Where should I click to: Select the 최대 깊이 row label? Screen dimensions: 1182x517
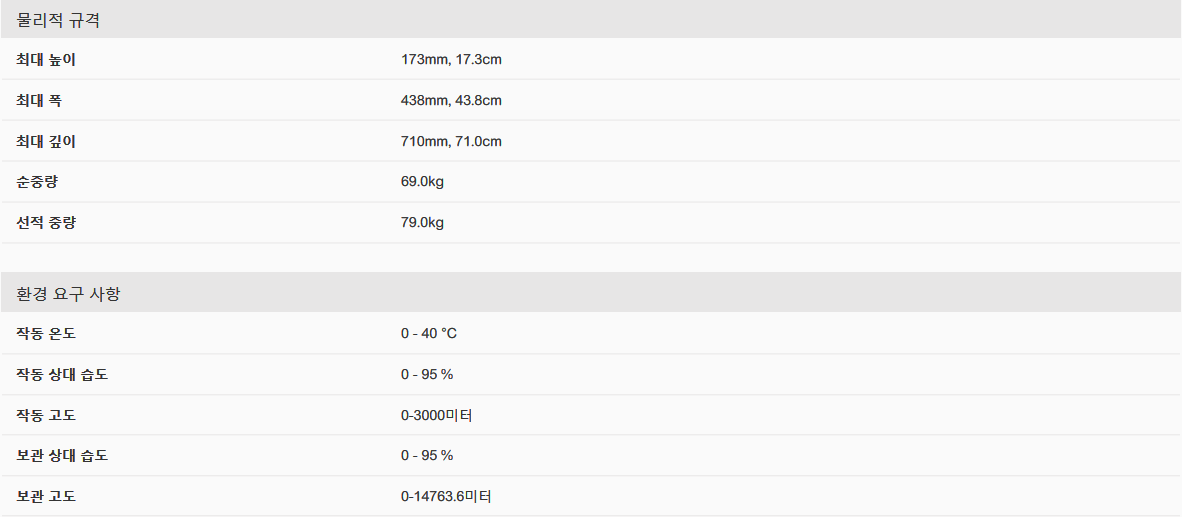click(46, 142)
